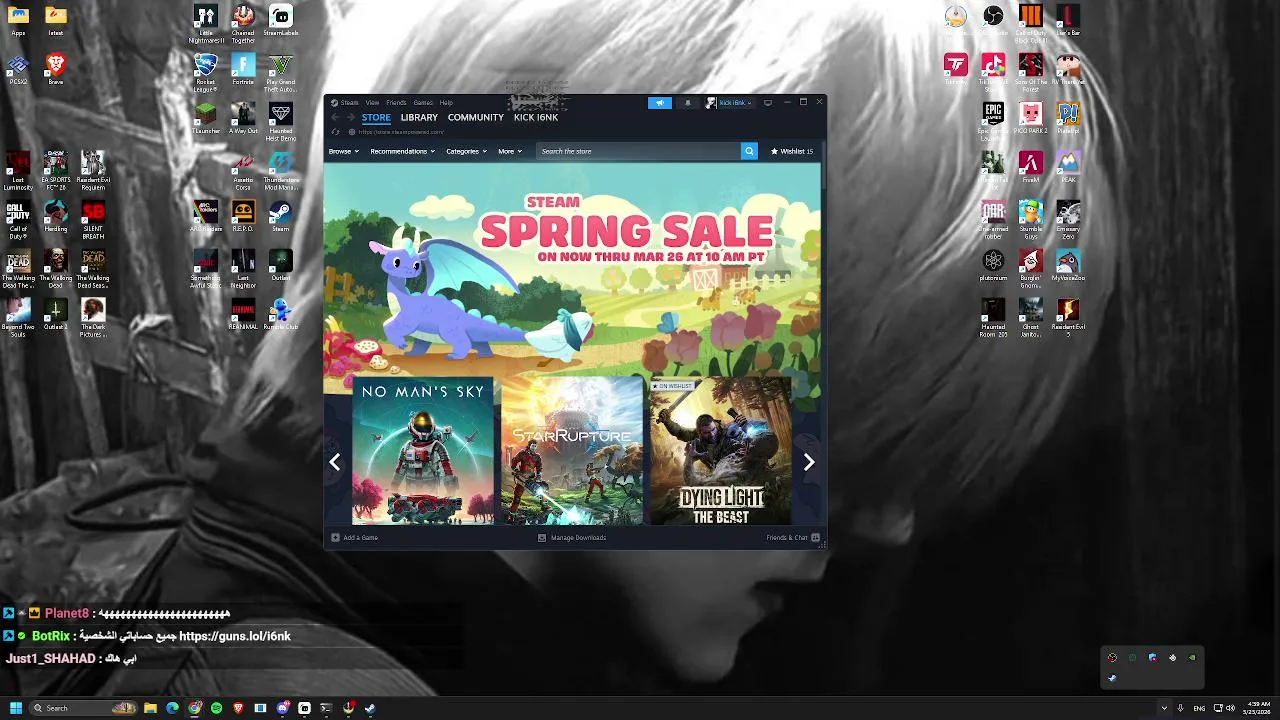Switch to the LIBRARY tab

pyautogui.click(x=419, y=117)
